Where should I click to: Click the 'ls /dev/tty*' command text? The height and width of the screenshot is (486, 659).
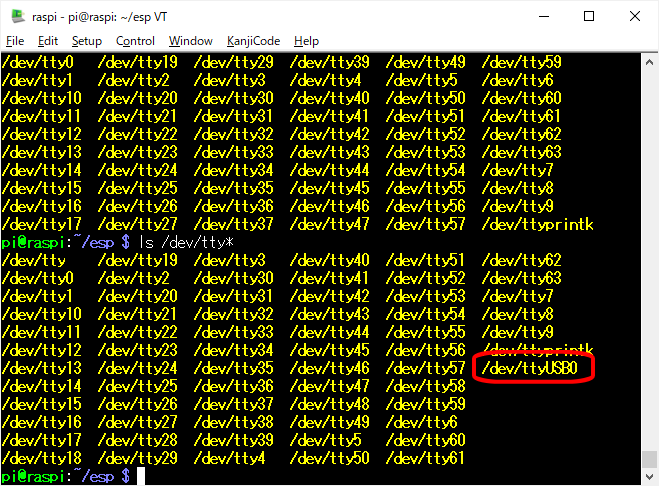click(x=186, y=242)
